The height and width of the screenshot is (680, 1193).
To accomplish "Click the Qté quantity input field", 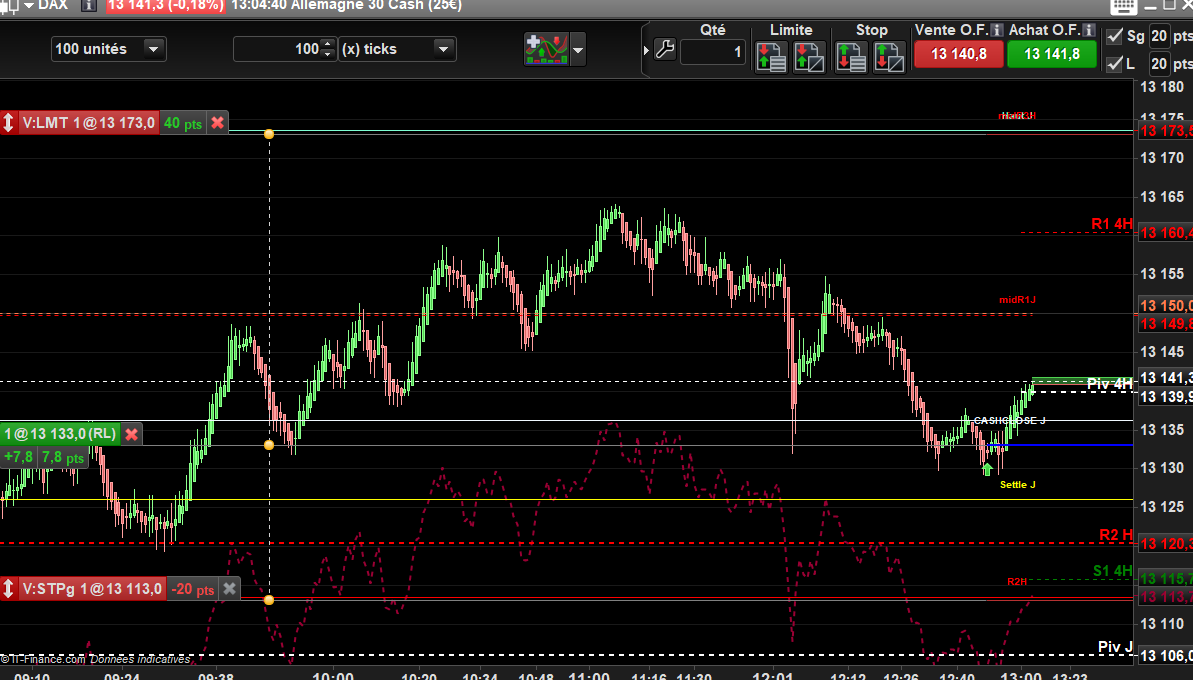I will coord(713,52).
